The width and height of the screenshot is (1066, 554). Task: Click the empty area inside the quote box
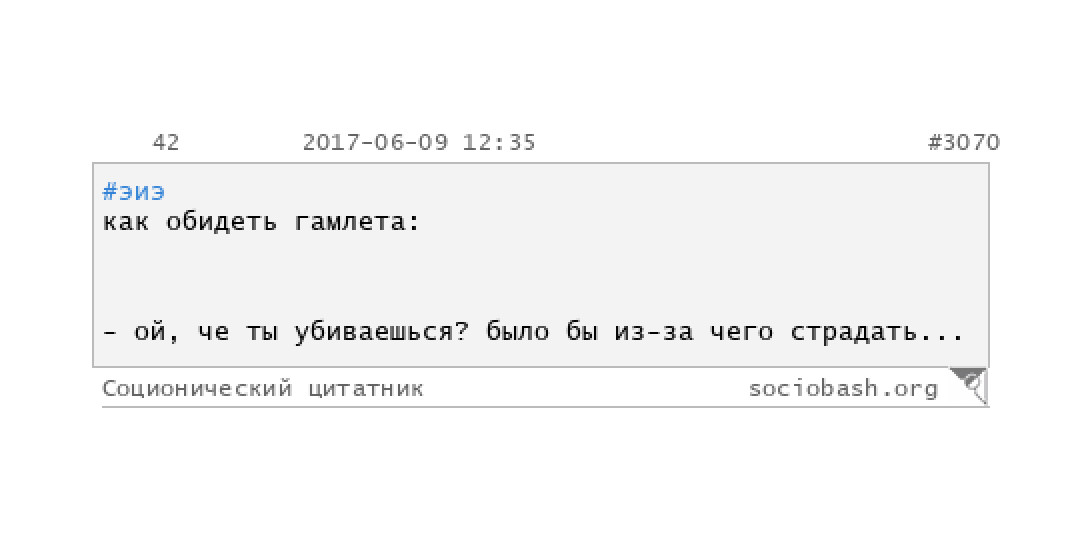[540, 277]
